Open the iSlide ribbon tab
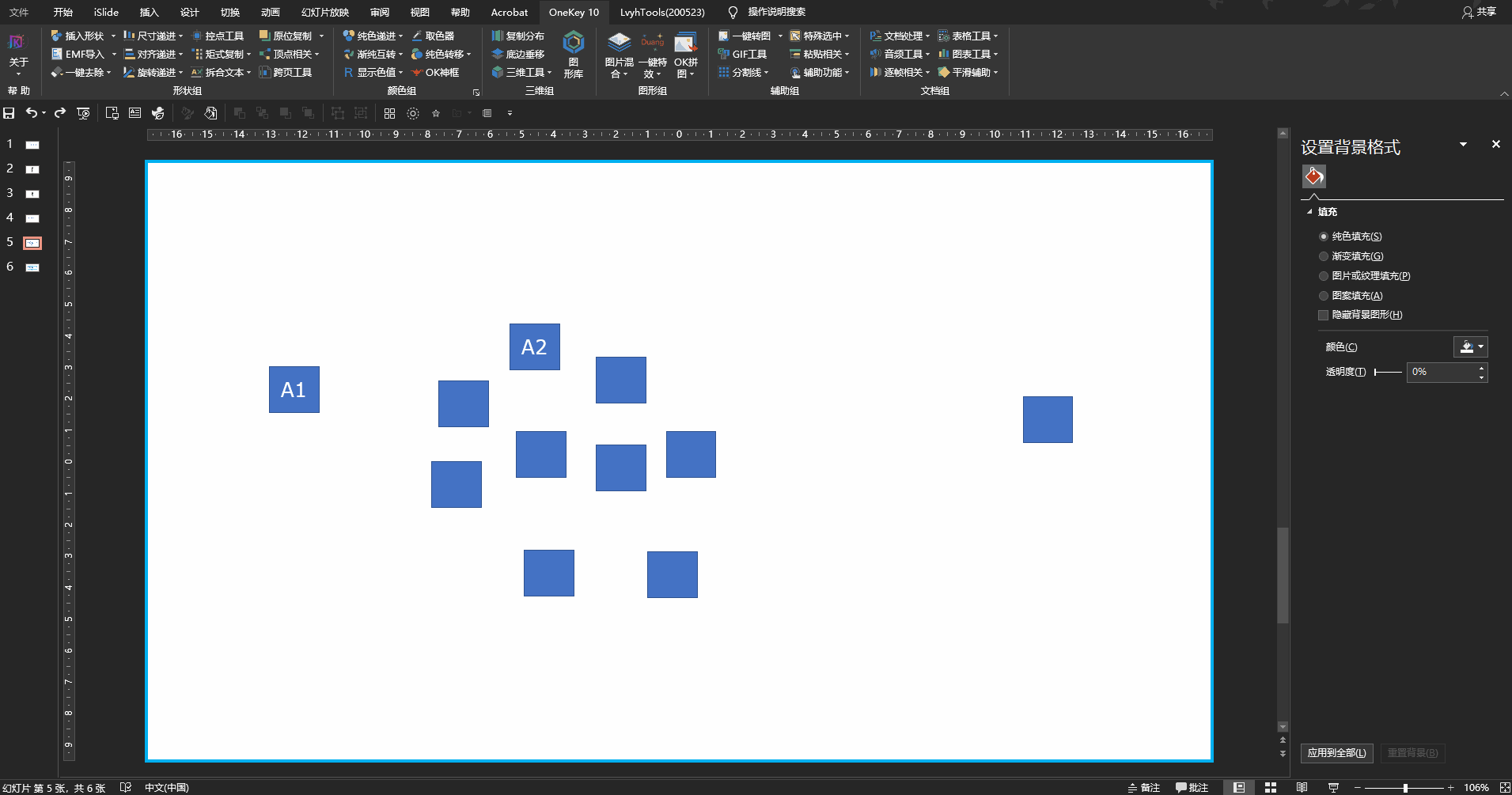Screen dimensions: 1512x795 pyautogui.click(x=106, y=12)
